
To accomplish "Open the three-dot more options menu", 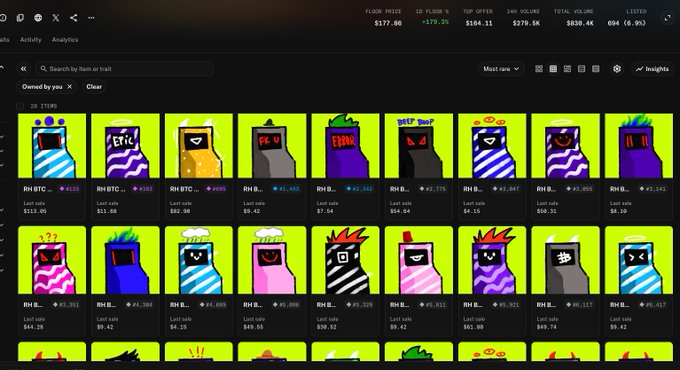I will [91, 18].
